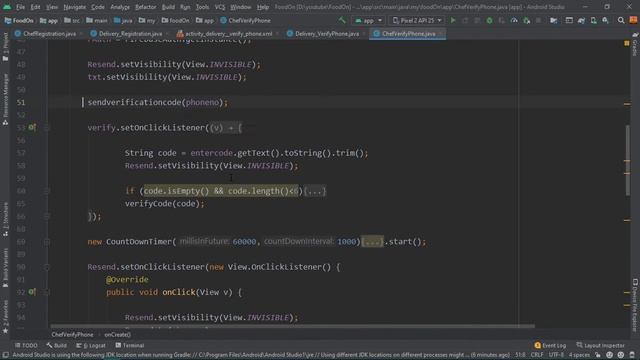Click the horizontal editor scrollbar

coord(292,326)
